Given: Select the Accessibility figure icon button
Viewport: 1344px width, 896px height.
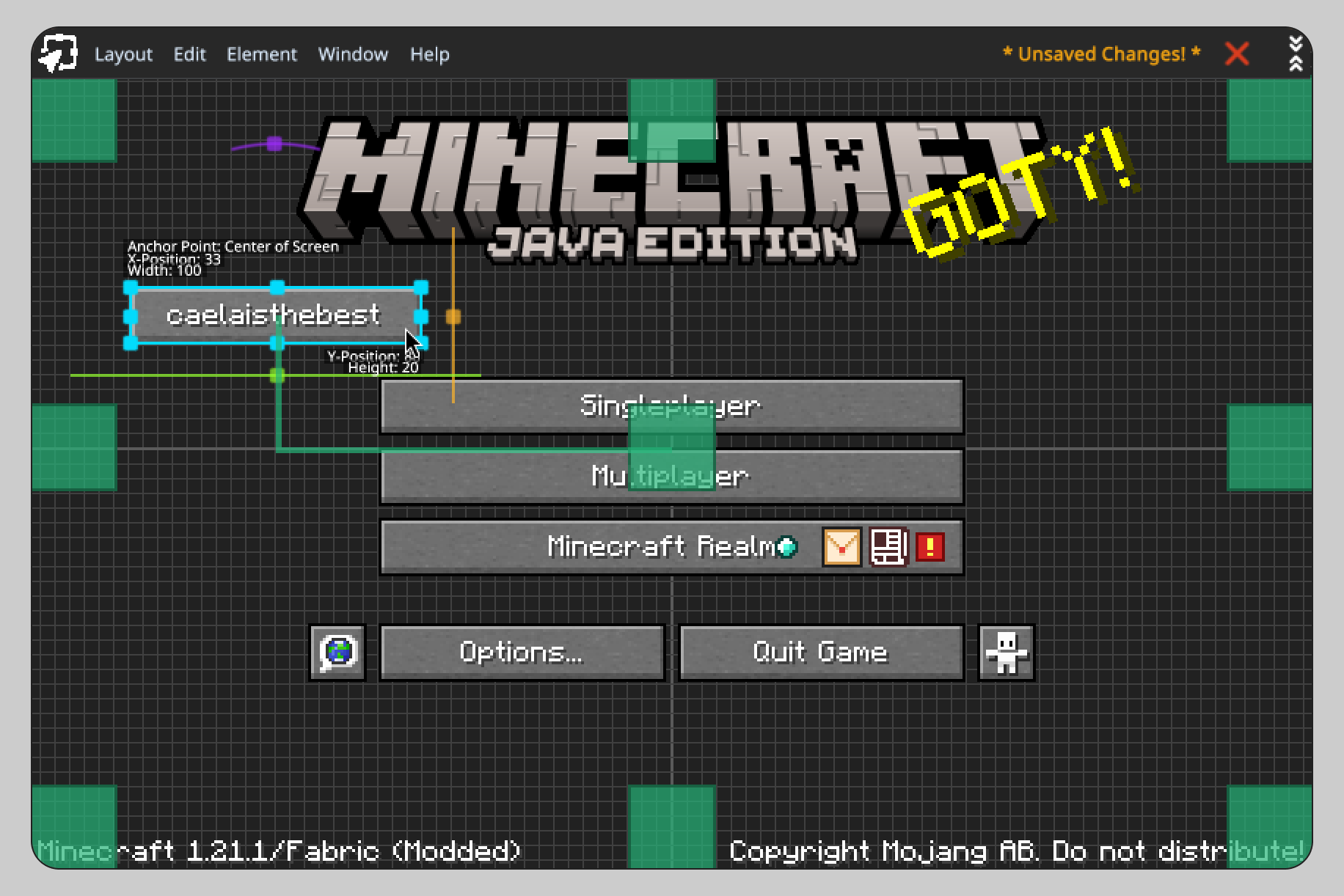Looking at the screenshot, I should click(1007, 653).
